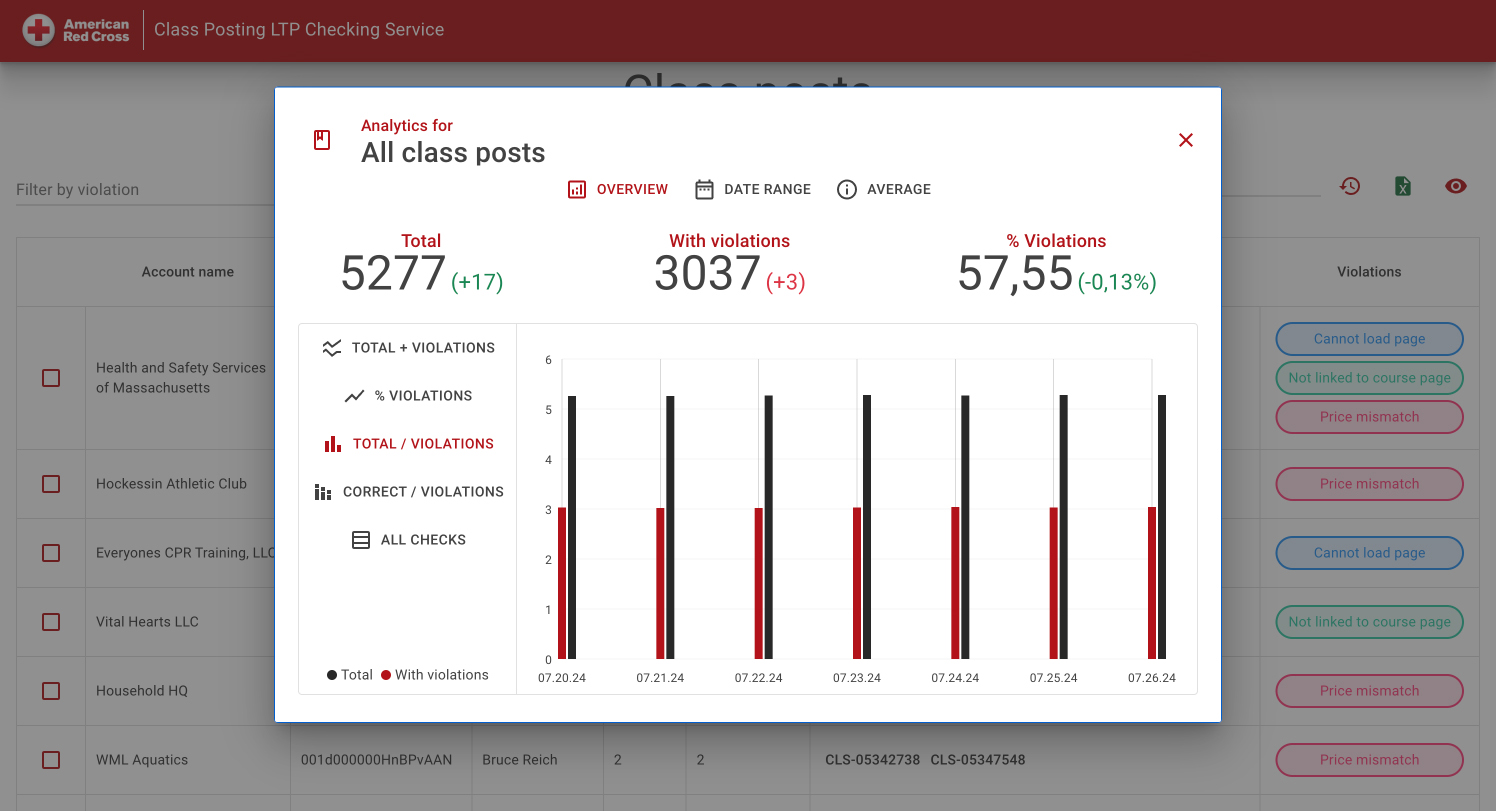
Task: Switch to the Overview tab
Action: point(618,189)
